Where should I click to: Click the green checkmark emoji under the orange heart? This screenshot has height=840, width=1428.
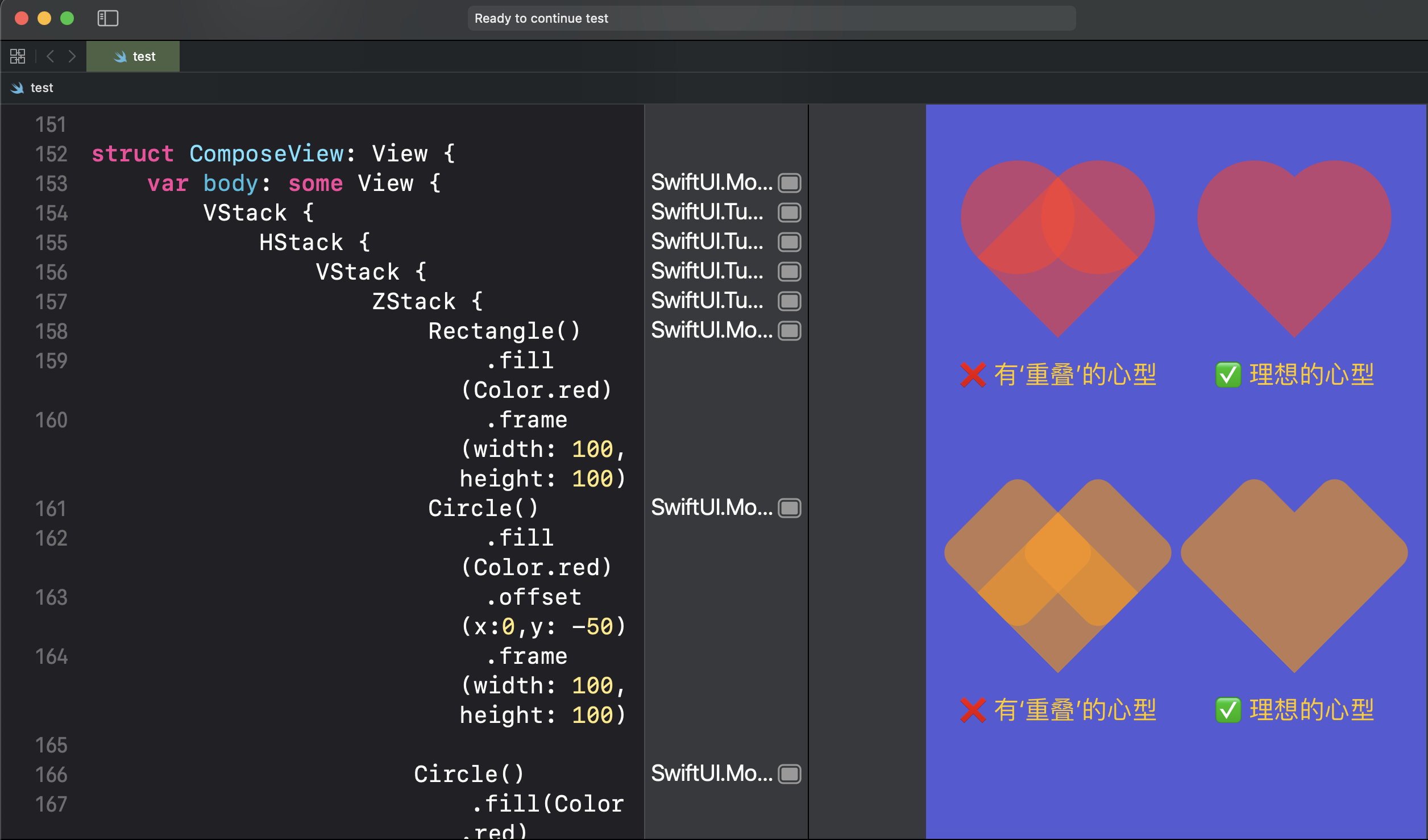[1228, 710]
